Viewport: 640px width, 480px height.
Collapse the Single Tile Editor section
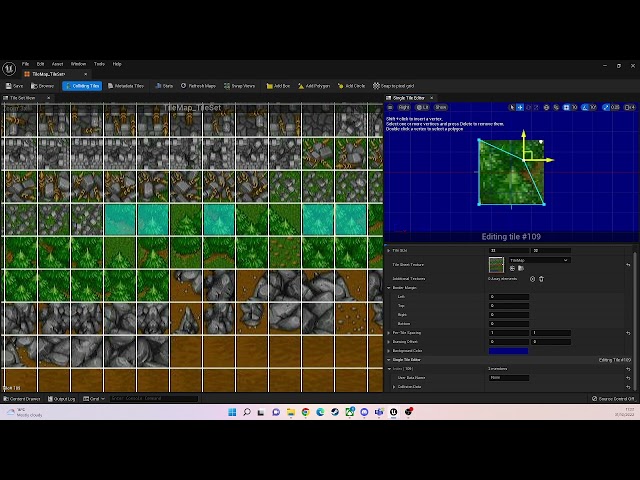(389, 360)
